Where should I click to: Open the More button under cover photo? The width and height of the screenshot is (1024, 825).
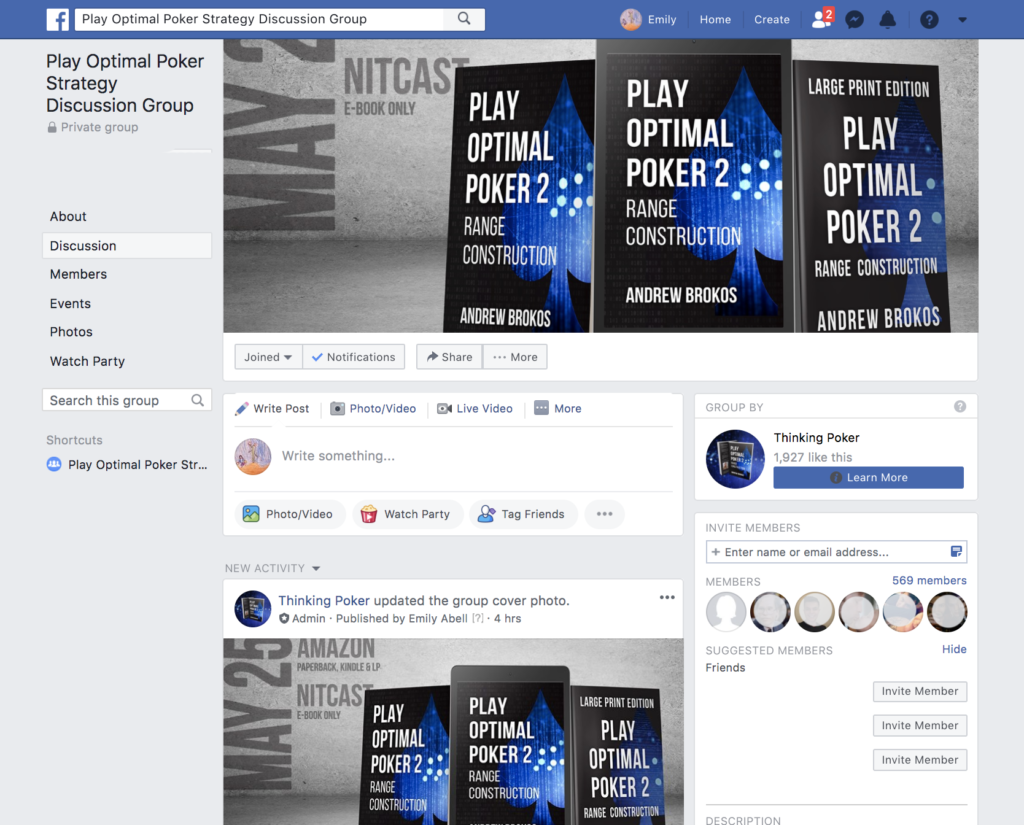click(x=515, y=357)
